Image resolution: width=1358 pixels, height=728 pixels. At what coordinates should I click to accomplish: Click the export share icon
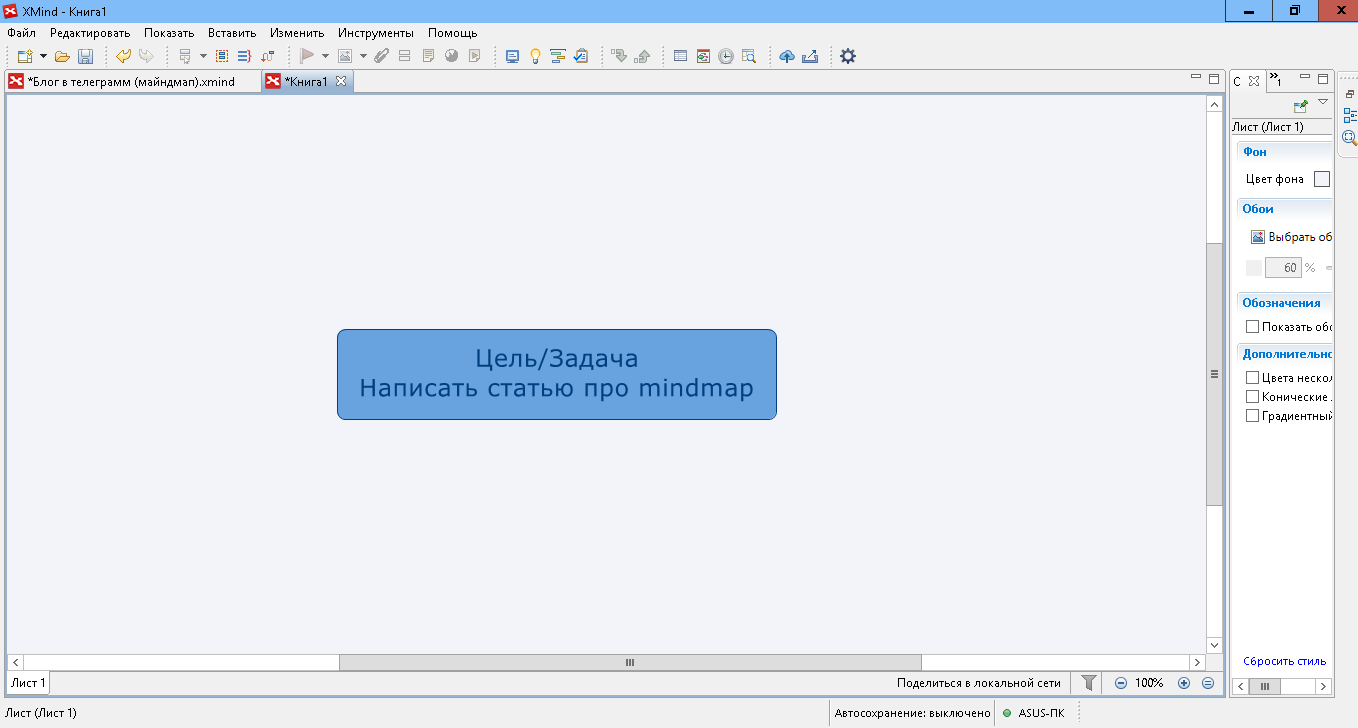(810, 56)
